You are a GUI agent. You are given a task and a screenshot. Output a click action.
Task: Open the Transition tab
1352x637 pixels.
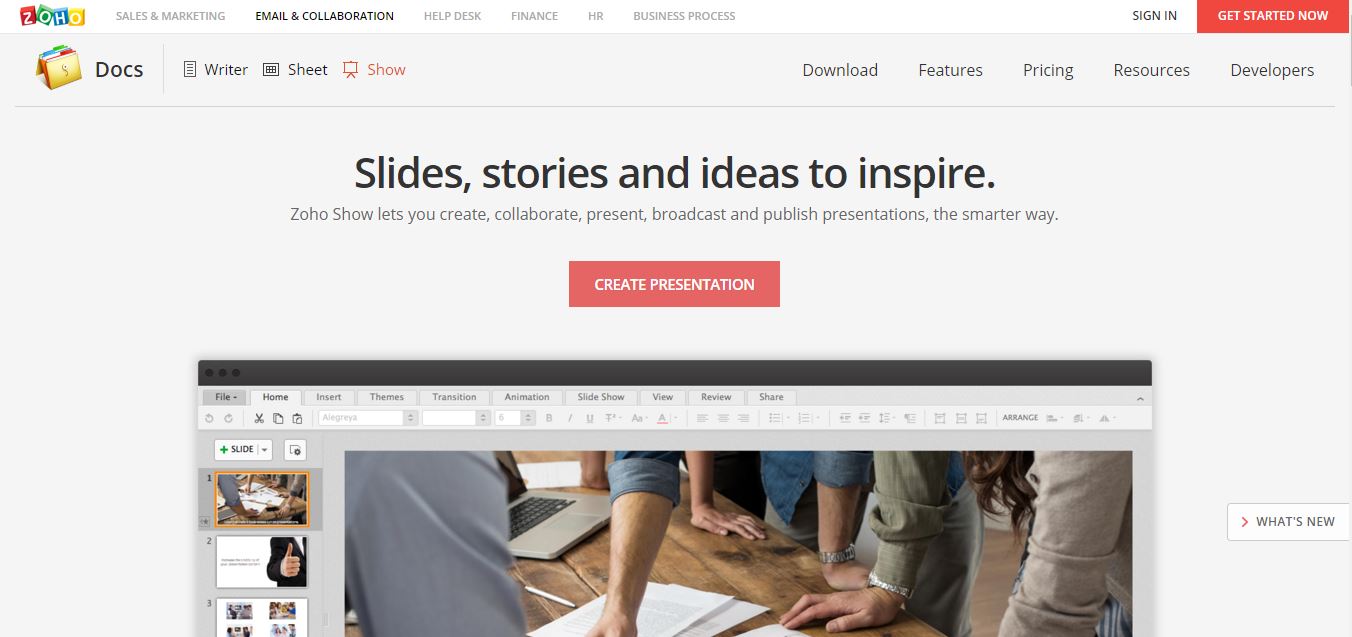(x=454, y=397)
